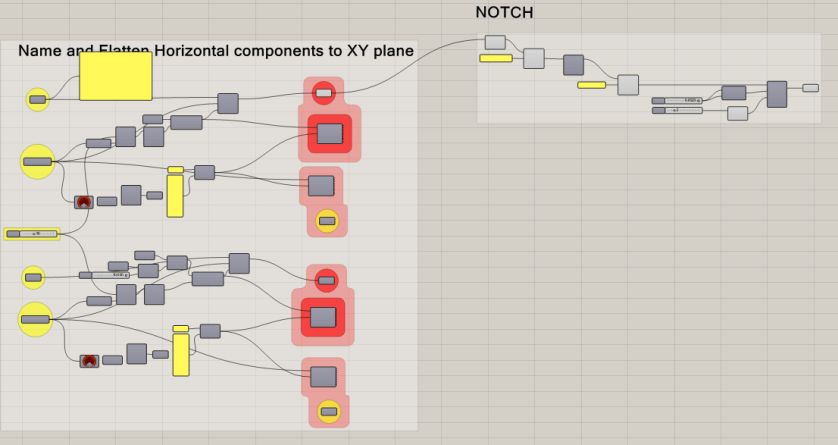Click the lower large red-highlighted component

[322, 317]
